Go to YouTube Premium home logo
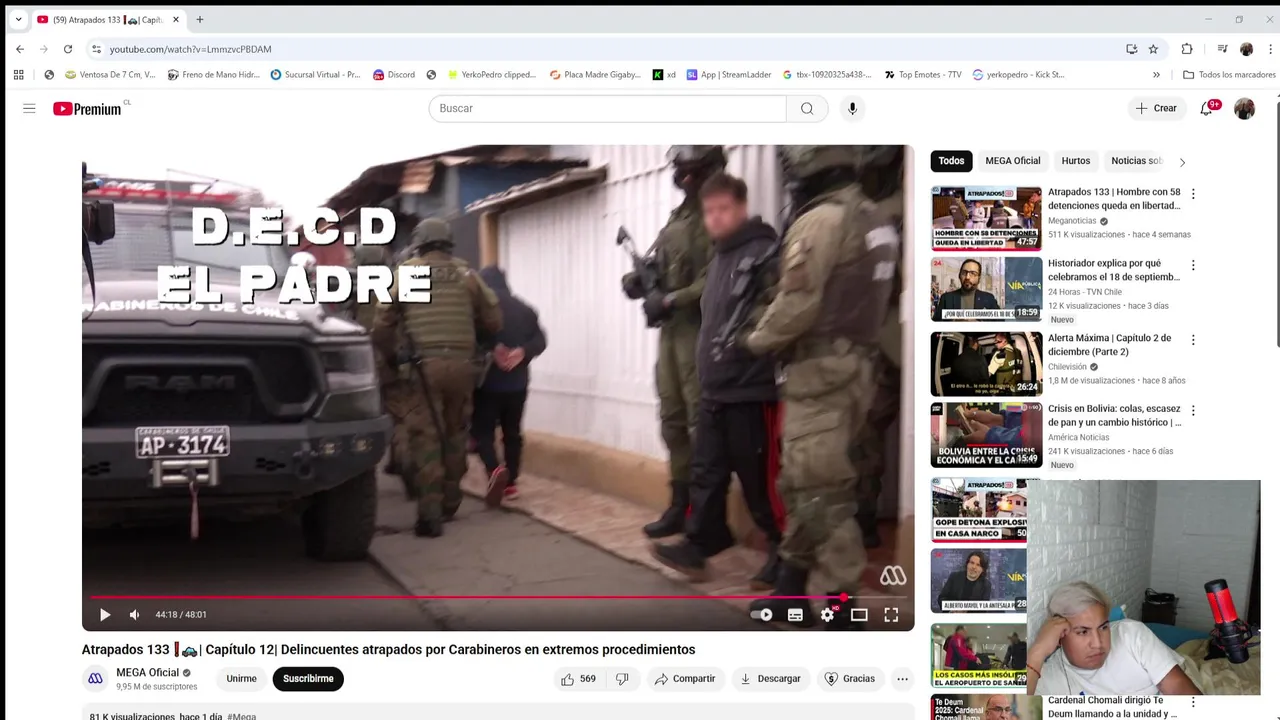The width and height of the screenshot is (1280, 720). pos(88,108)
